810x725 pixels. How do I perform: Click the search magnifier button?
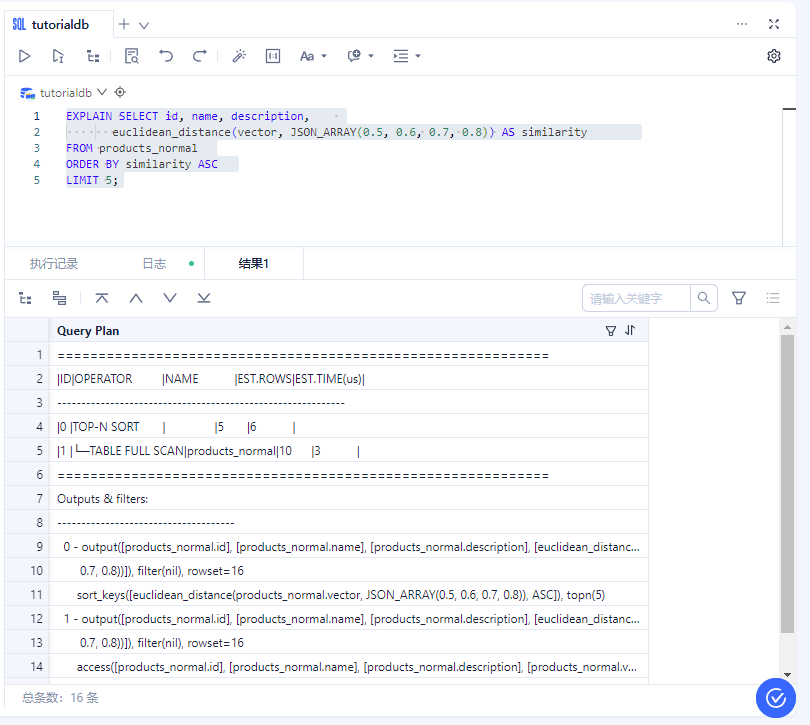[704, 298]
